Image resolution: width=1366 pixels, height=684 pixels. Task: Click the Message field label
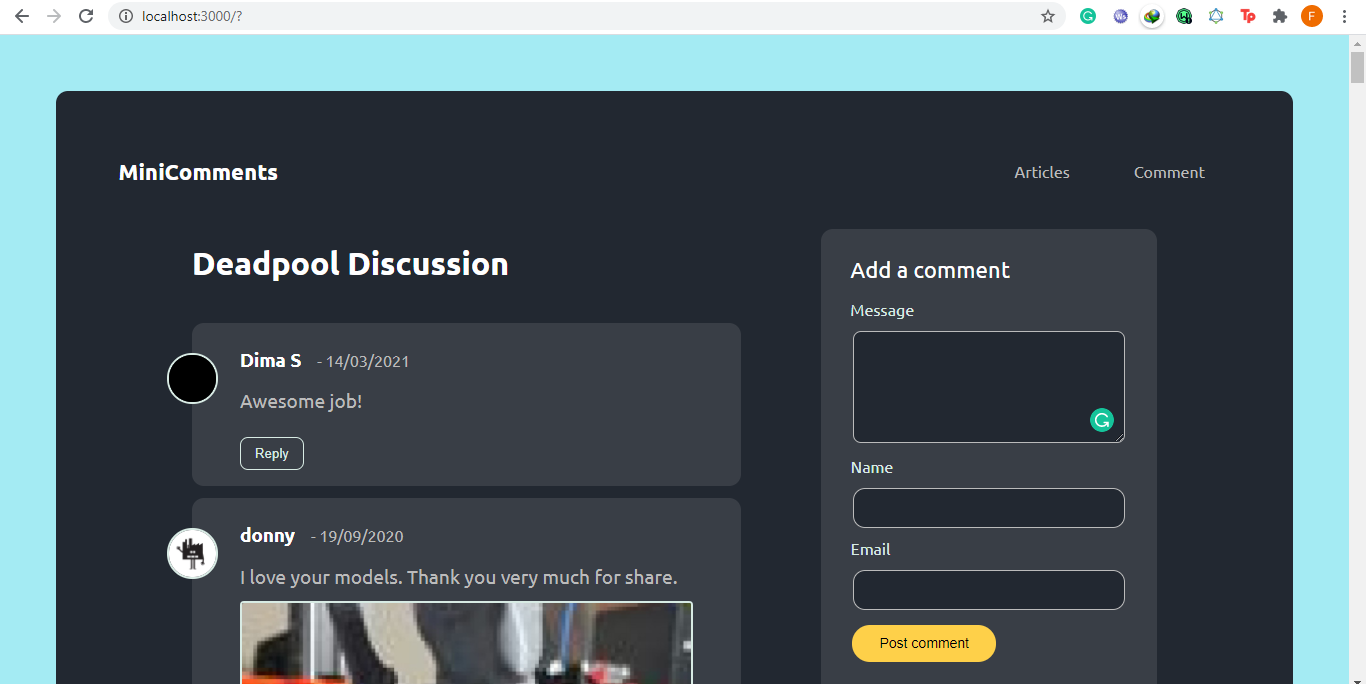(x=882, y=310)
